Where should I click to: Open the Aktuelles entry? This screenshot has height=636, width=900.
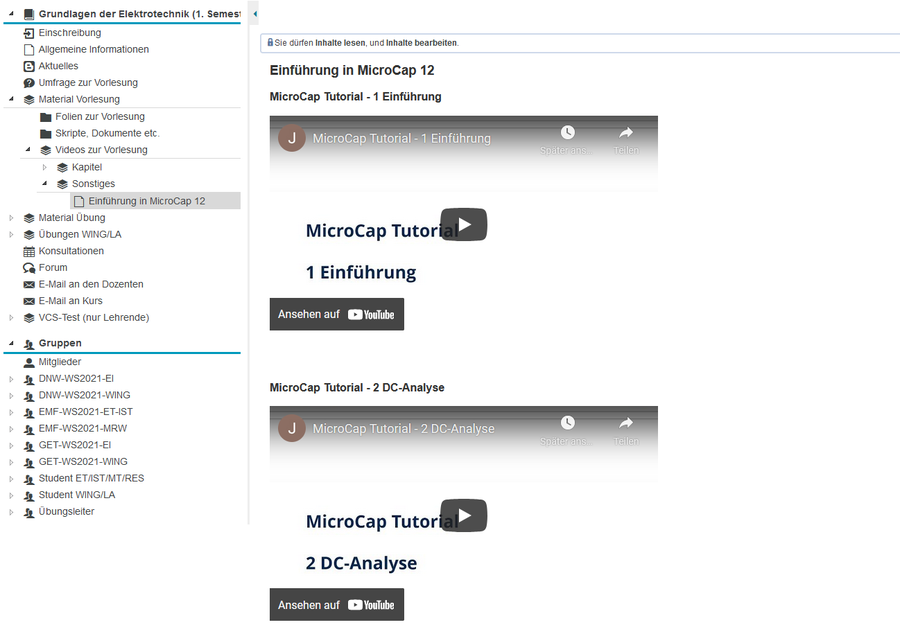point(59,66)
